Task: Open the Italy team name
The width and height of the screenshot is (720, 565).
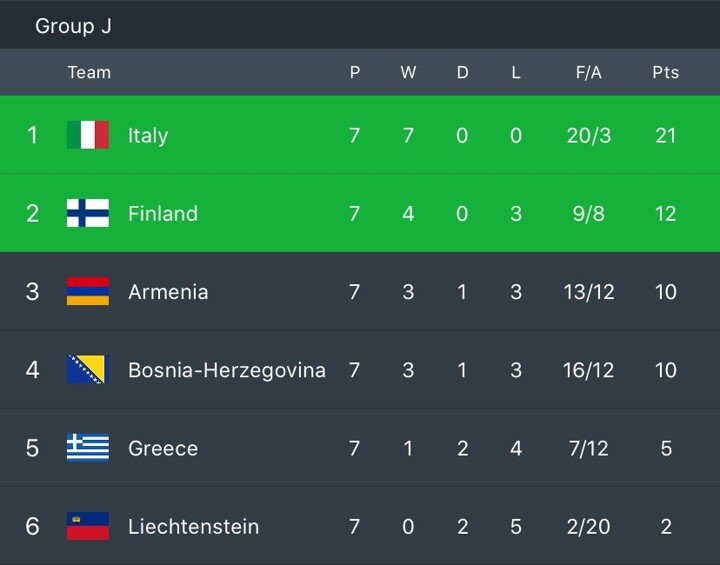Action: (x=148, y=135)
